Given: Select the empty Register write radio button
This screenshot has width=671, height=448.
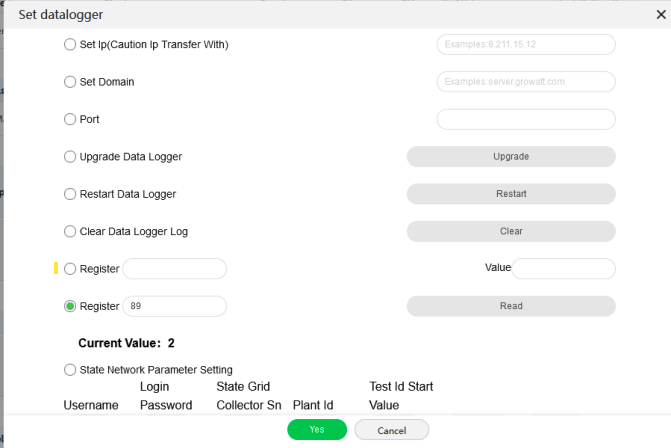Looking at the screenshot, I should point(70,269).
